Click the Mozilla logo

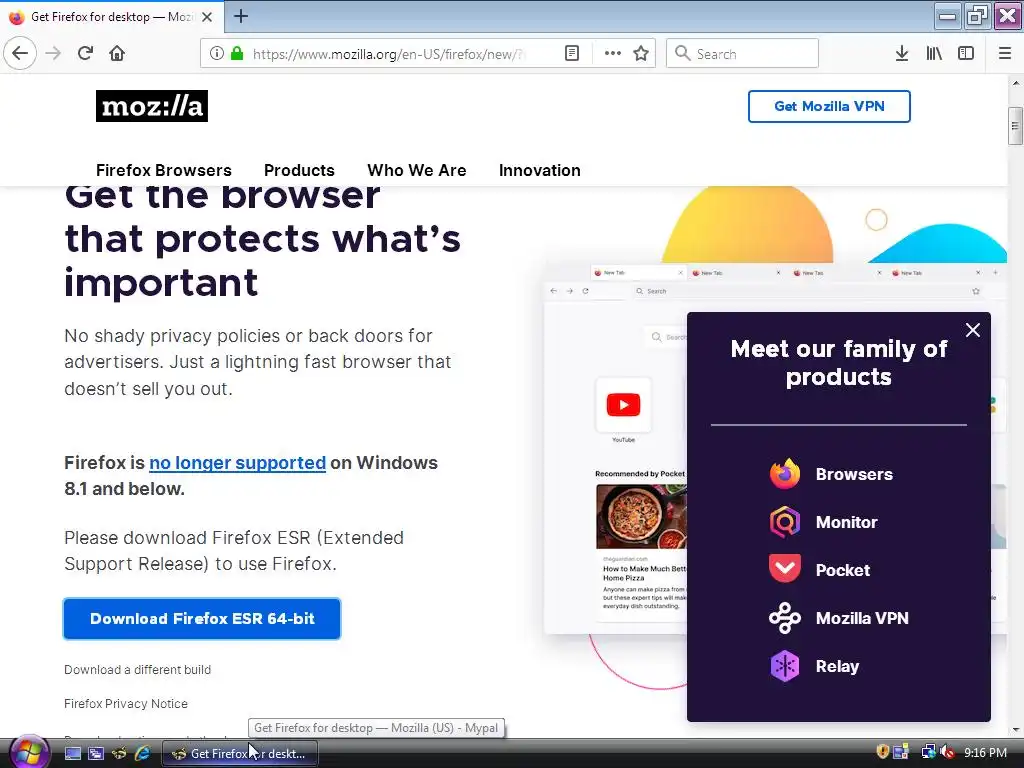click(152, 106)
